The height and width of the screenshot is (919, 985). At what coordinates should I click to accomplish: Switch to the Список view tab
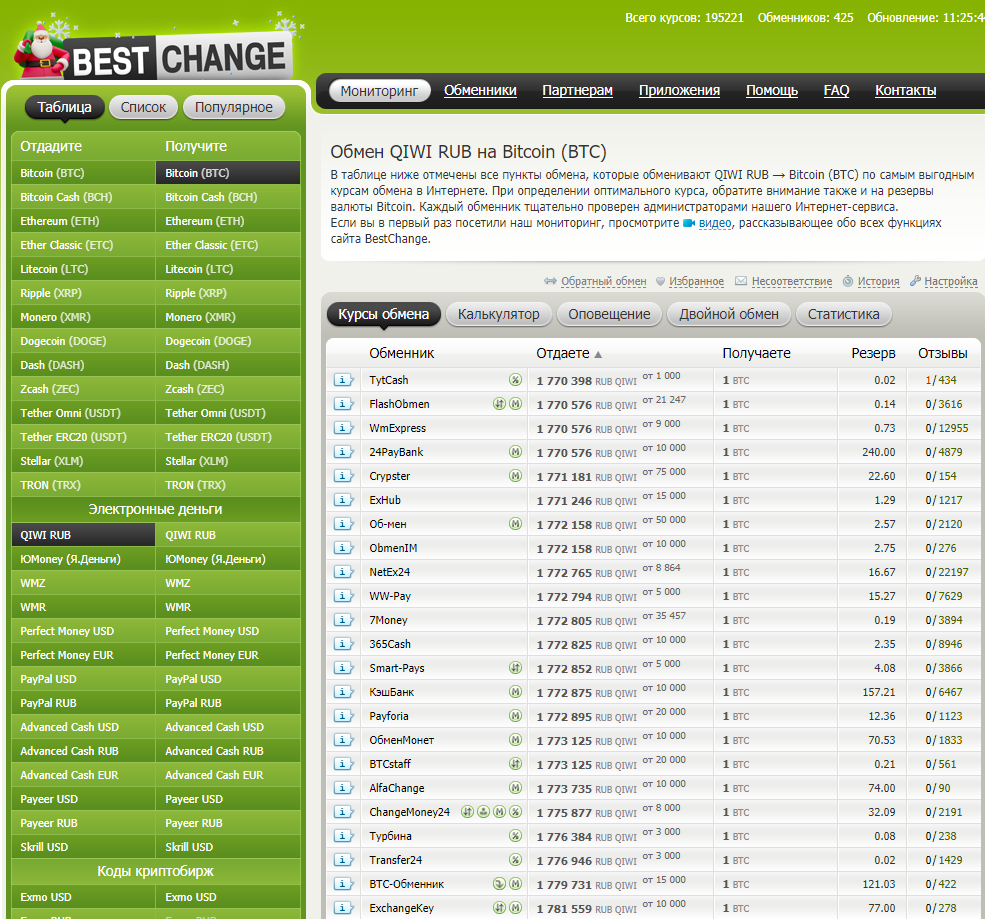pos(143,107)
